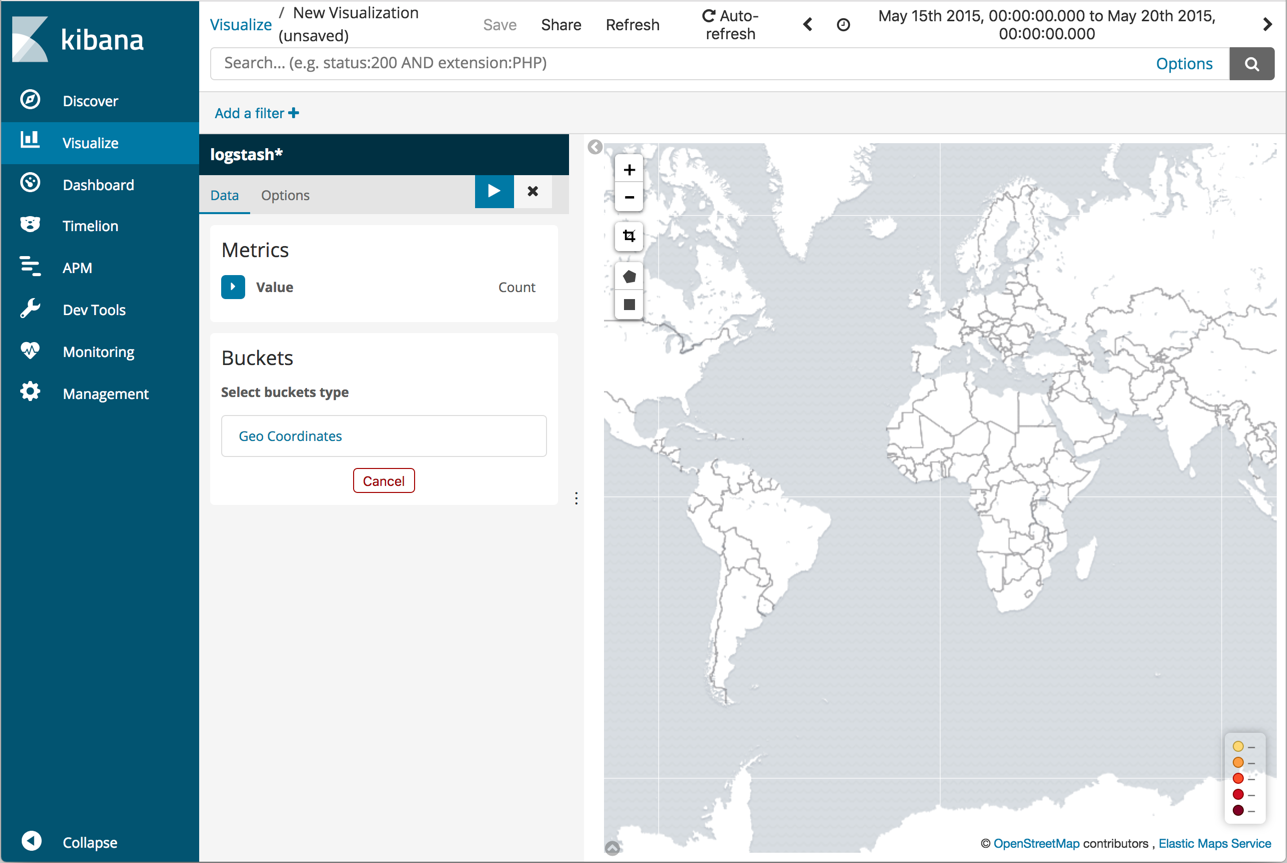Screen dimensions: 1287x863
Task: Zoom out on the map
Action: (629, 197)
